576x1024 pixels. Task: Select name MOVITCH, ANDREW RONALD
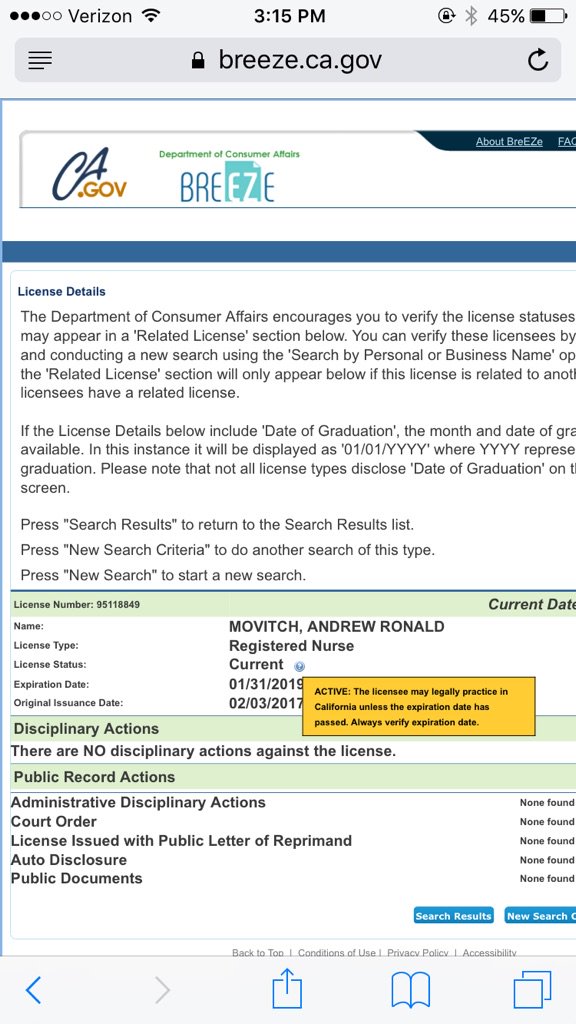tap(336, 627)
